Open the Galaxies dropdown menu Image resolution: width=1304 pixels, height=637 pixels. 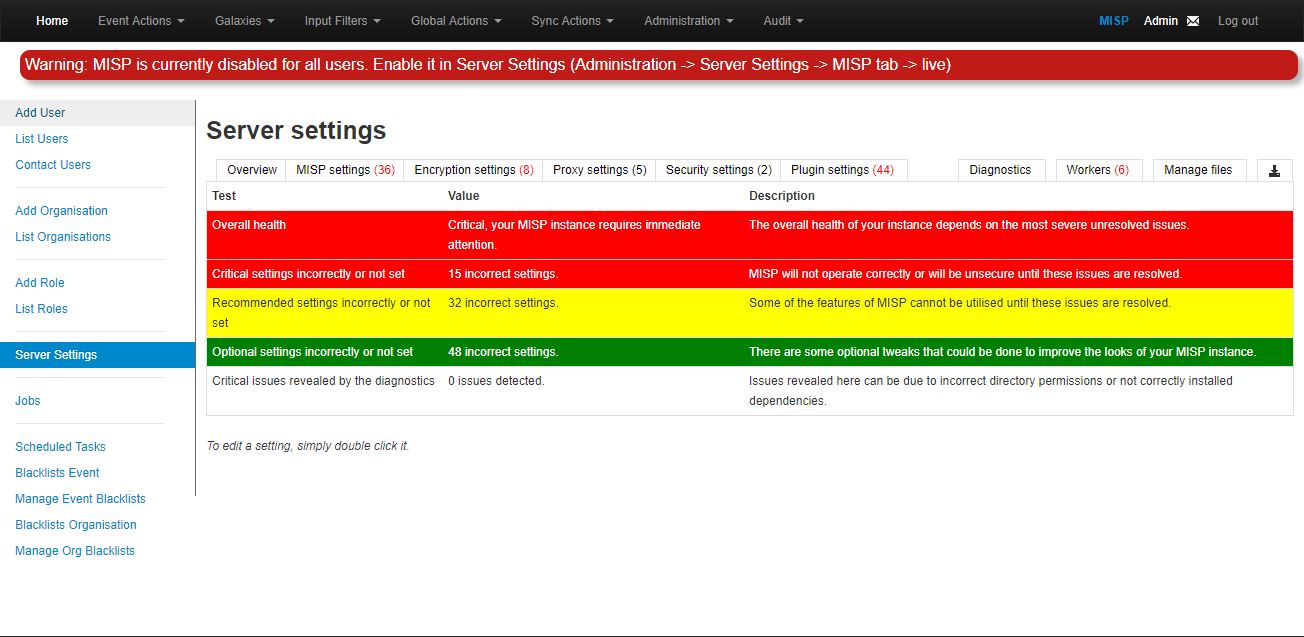click(243, 20)
